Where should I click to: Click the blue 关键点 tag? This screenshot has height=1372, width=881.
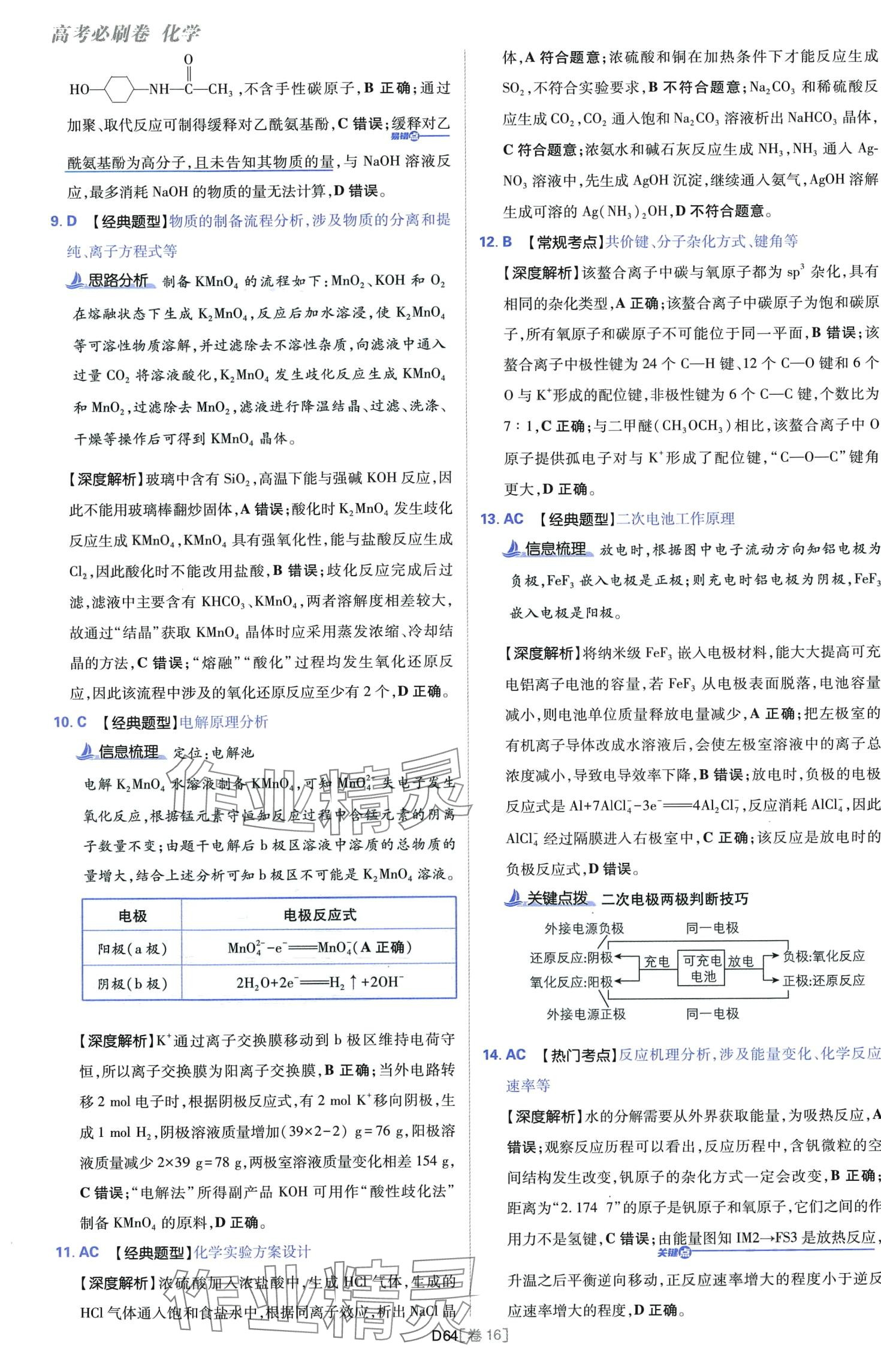coord(674,1253)
